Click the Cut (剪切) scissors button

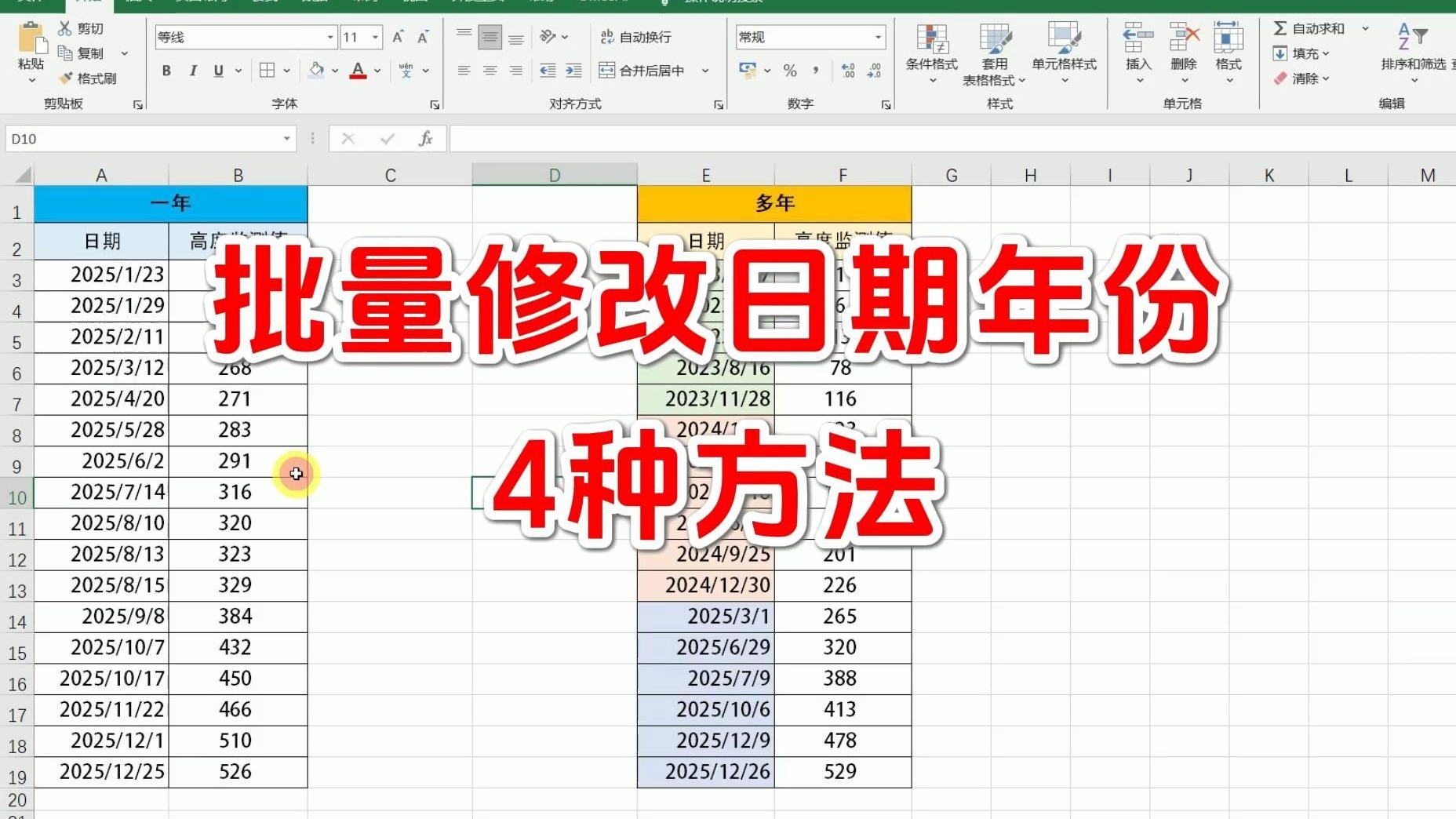(81, 28)
